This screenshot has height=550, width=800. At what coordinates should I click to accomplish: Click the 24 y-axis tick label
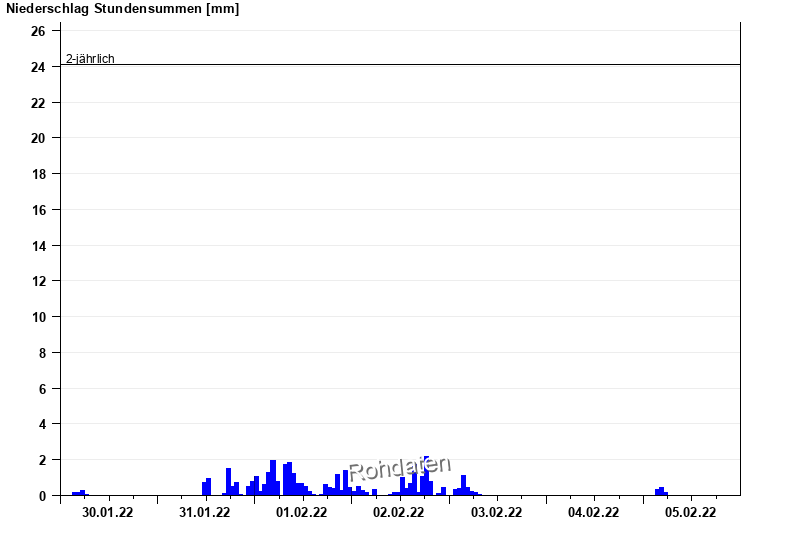(38, 67)
